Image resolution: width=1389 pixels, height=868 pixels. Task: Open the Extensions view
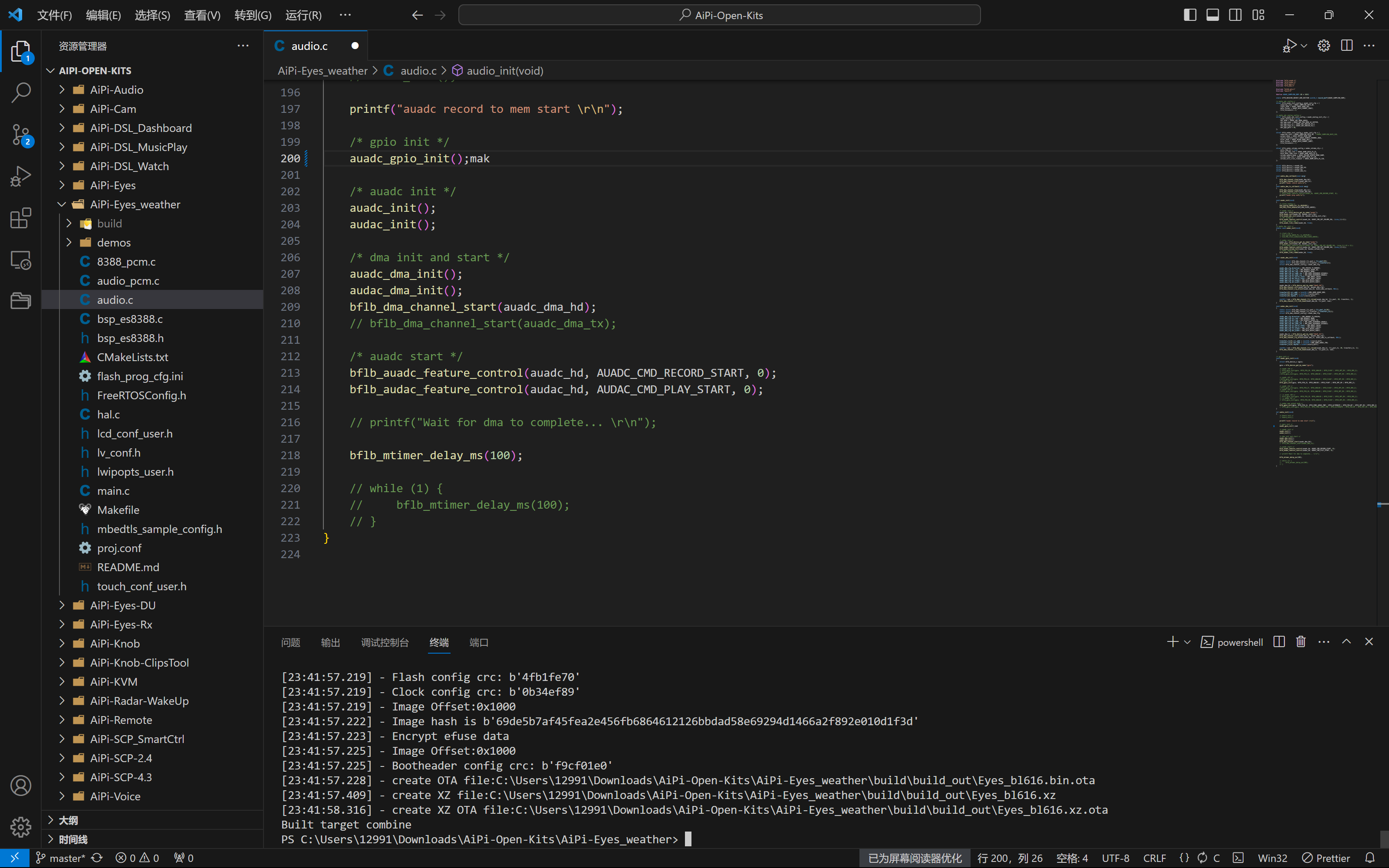(x=21, y=218)
